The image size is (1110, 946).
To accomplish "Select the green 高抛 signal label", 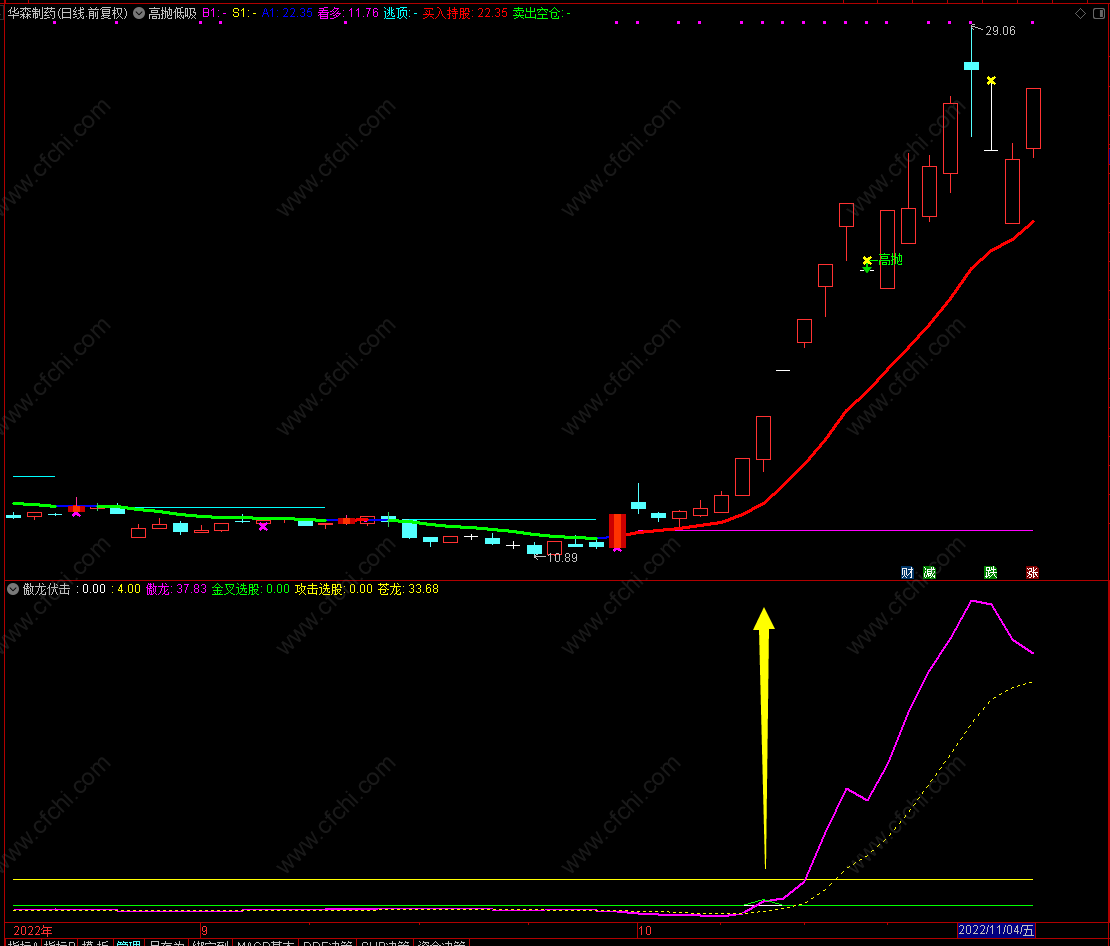I will coord(891,260).
